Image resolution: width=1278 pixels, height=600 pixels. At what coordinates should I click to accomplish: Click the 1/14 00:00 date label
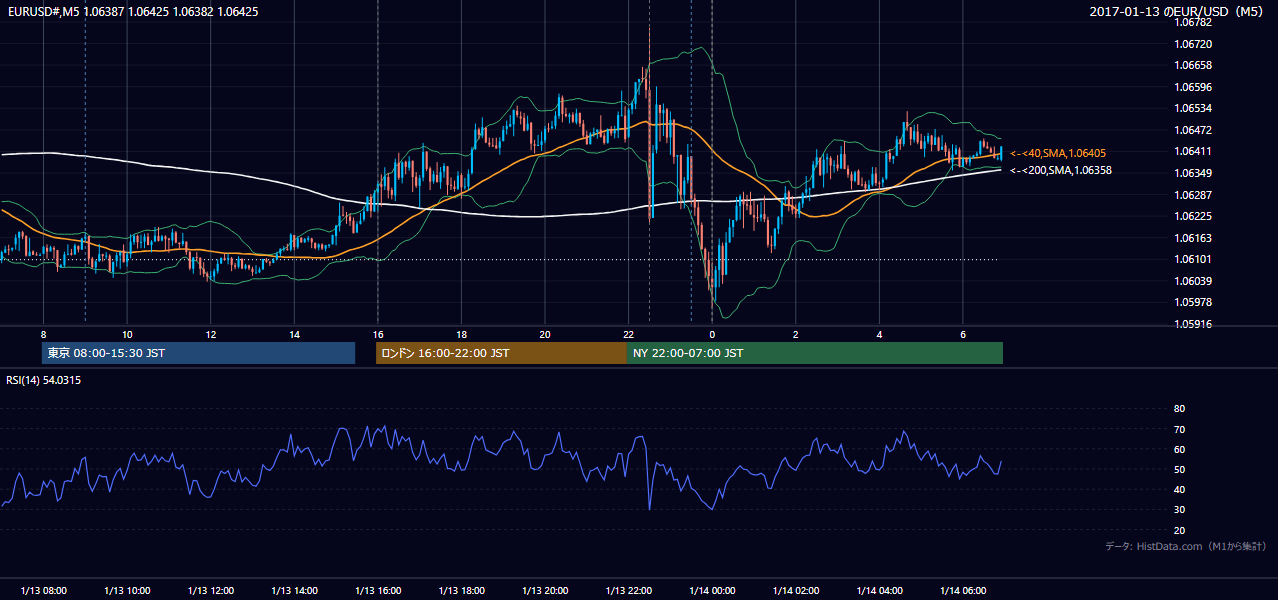pos(712,591)
